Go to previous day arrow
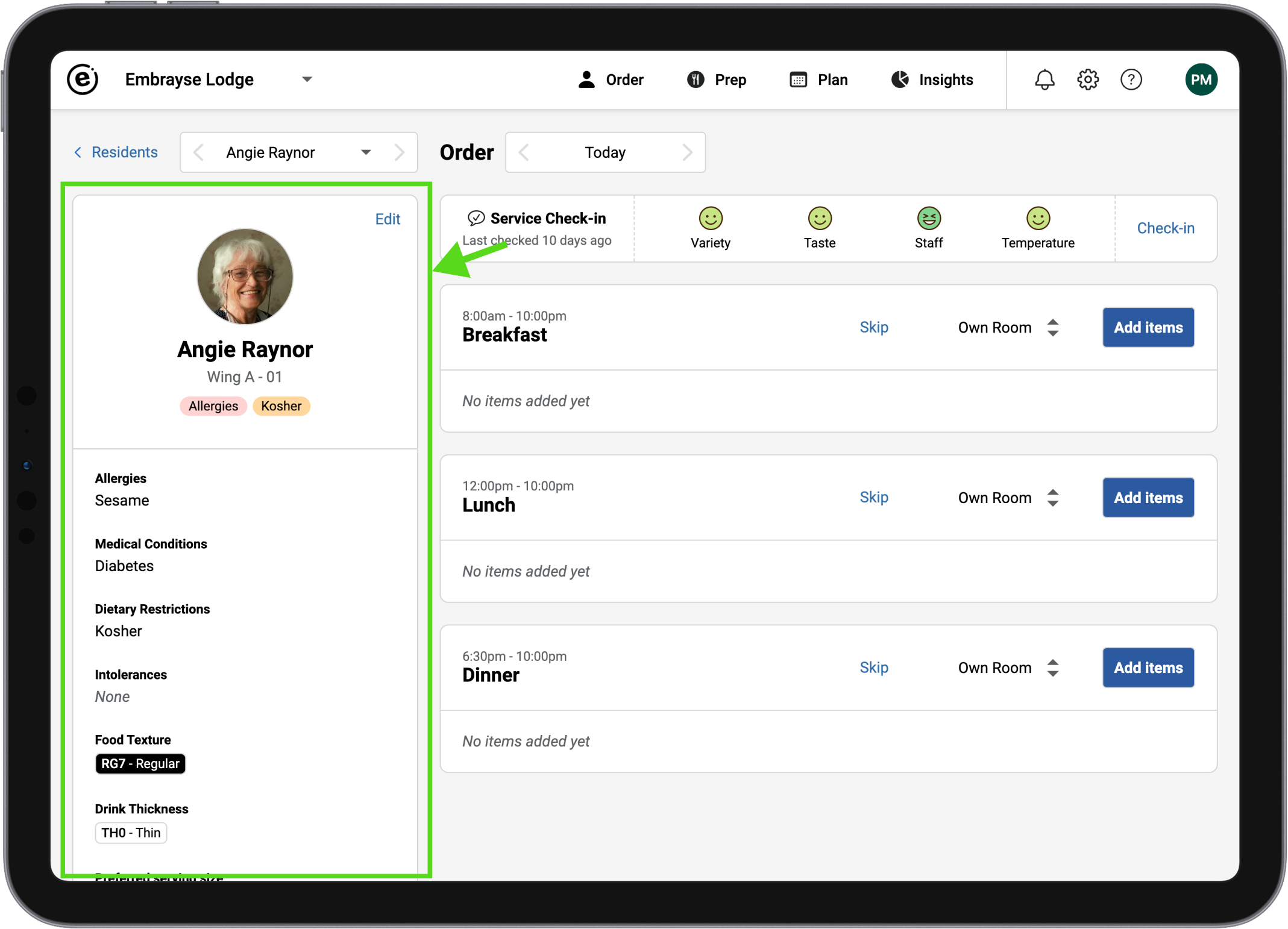Image resolution: width=1288 pixels, height=929 pixels. (524, 152)
